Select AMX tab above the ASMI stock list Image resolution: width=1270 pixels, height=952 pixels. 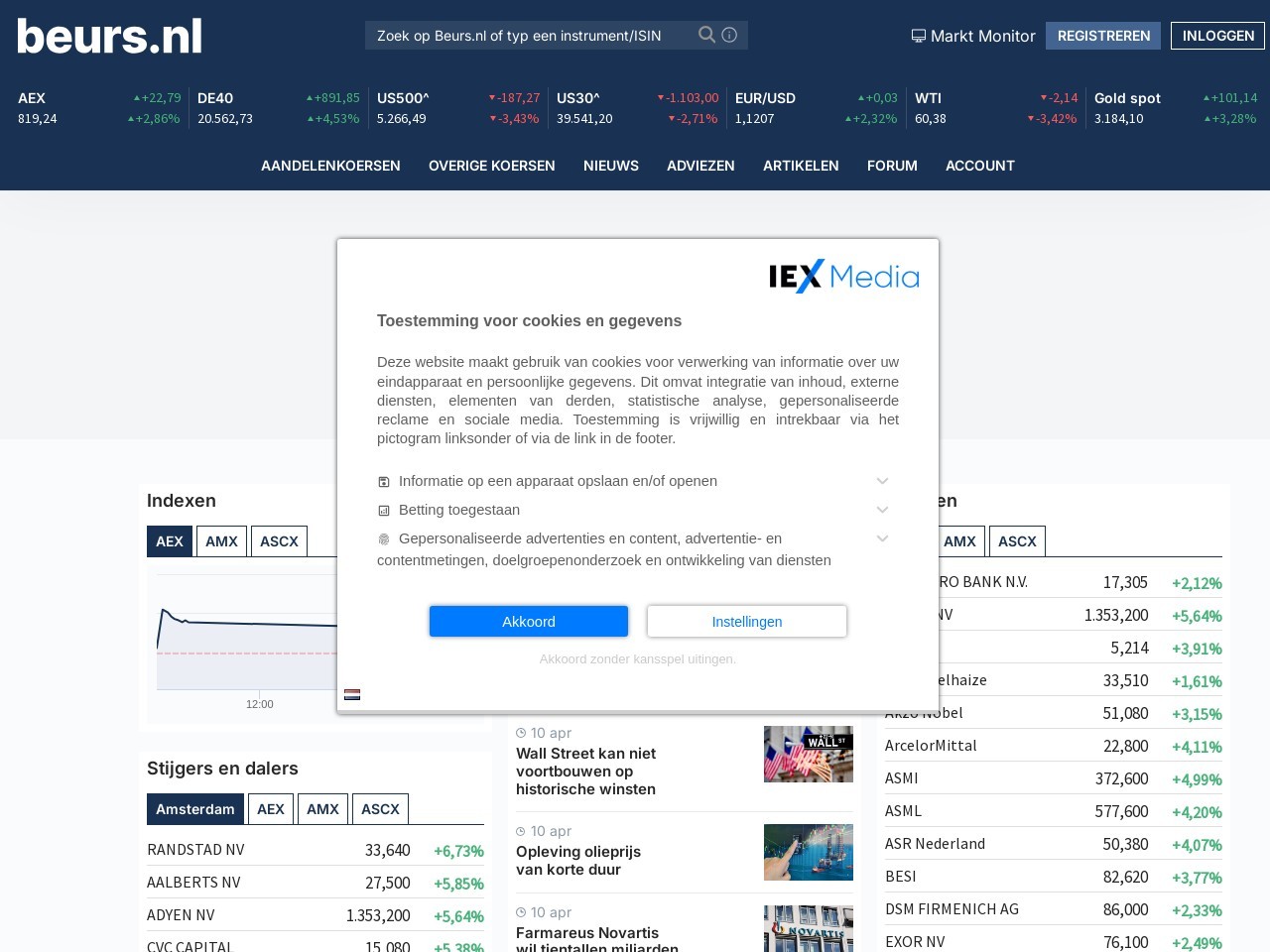959,541
